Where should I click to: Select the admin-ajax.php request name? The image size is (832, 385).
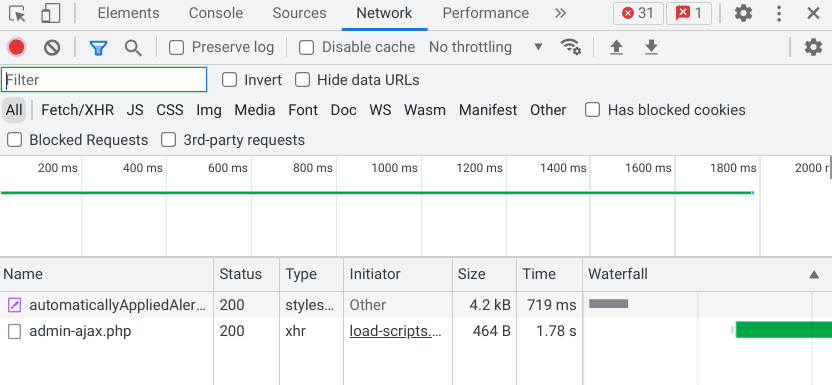[x=80, y=331]
